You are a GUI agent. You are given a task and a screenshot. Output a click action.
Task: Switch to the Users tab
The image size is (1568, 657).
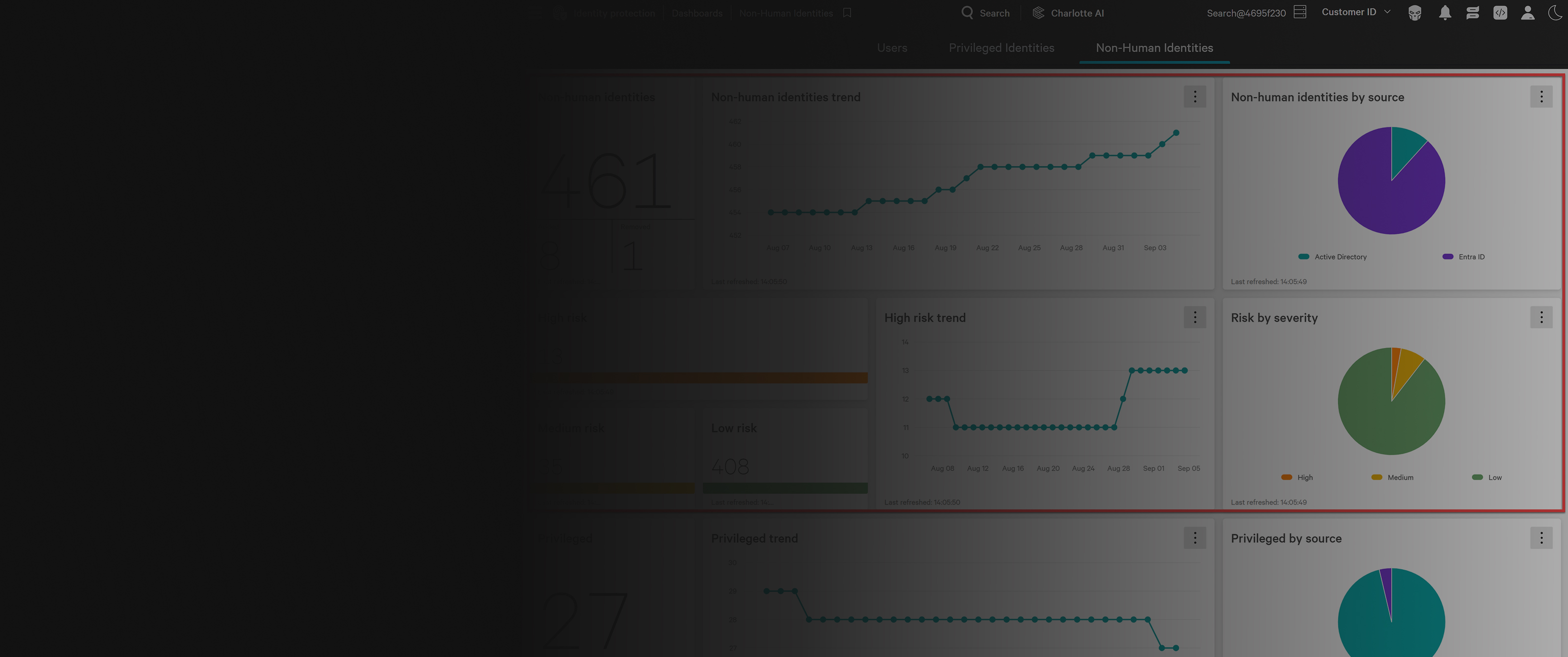tap(892, 48)
